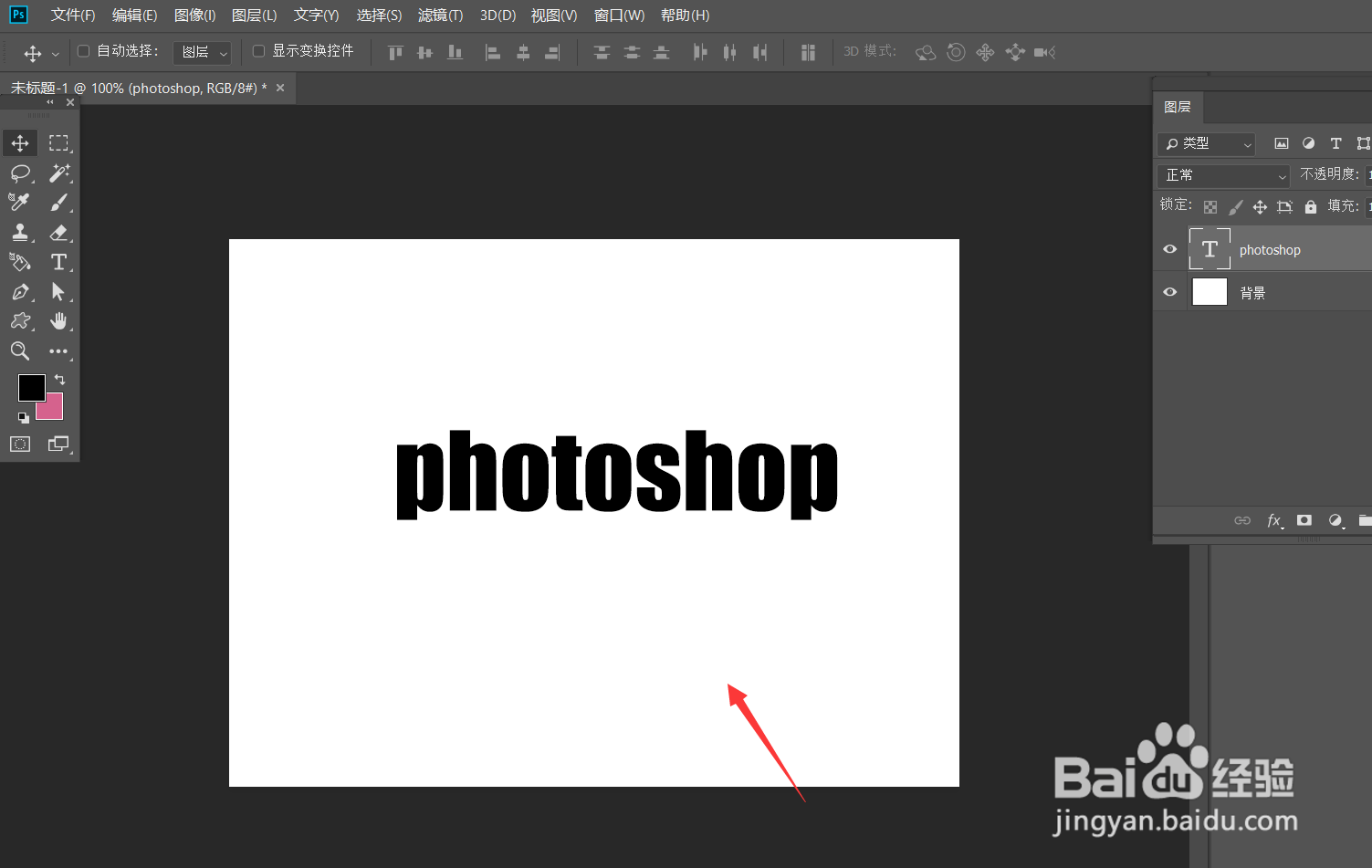This screenshot has width=1372, height=868.
Task: Select the Paint Bucket tool
Action: click(20, 262)
